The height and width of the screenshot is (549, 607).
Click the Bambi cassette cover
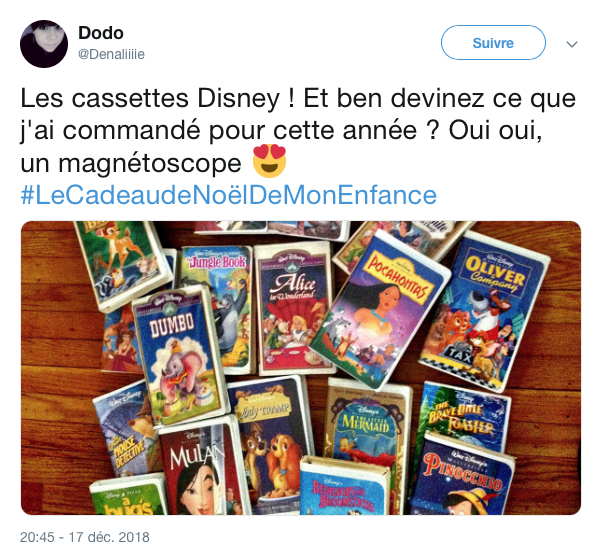123,264
